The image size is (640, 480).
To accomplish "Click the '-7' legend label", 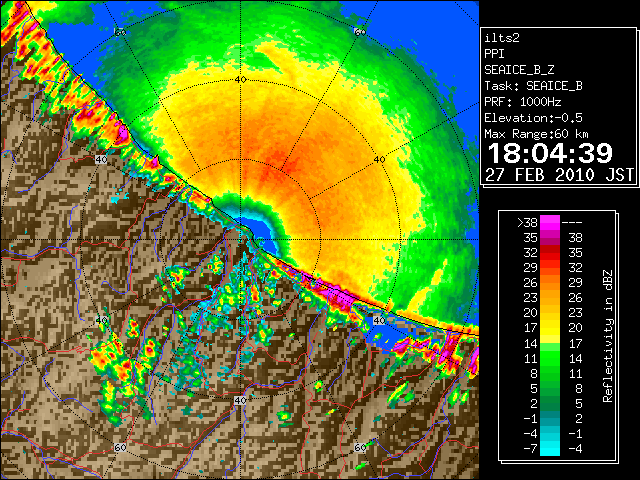I will coord(530,449).
